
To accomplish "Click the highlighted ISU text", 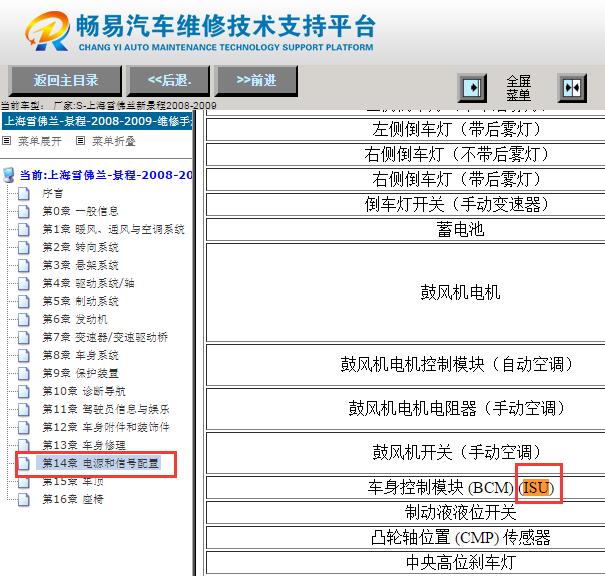I will tap(536, 488).
